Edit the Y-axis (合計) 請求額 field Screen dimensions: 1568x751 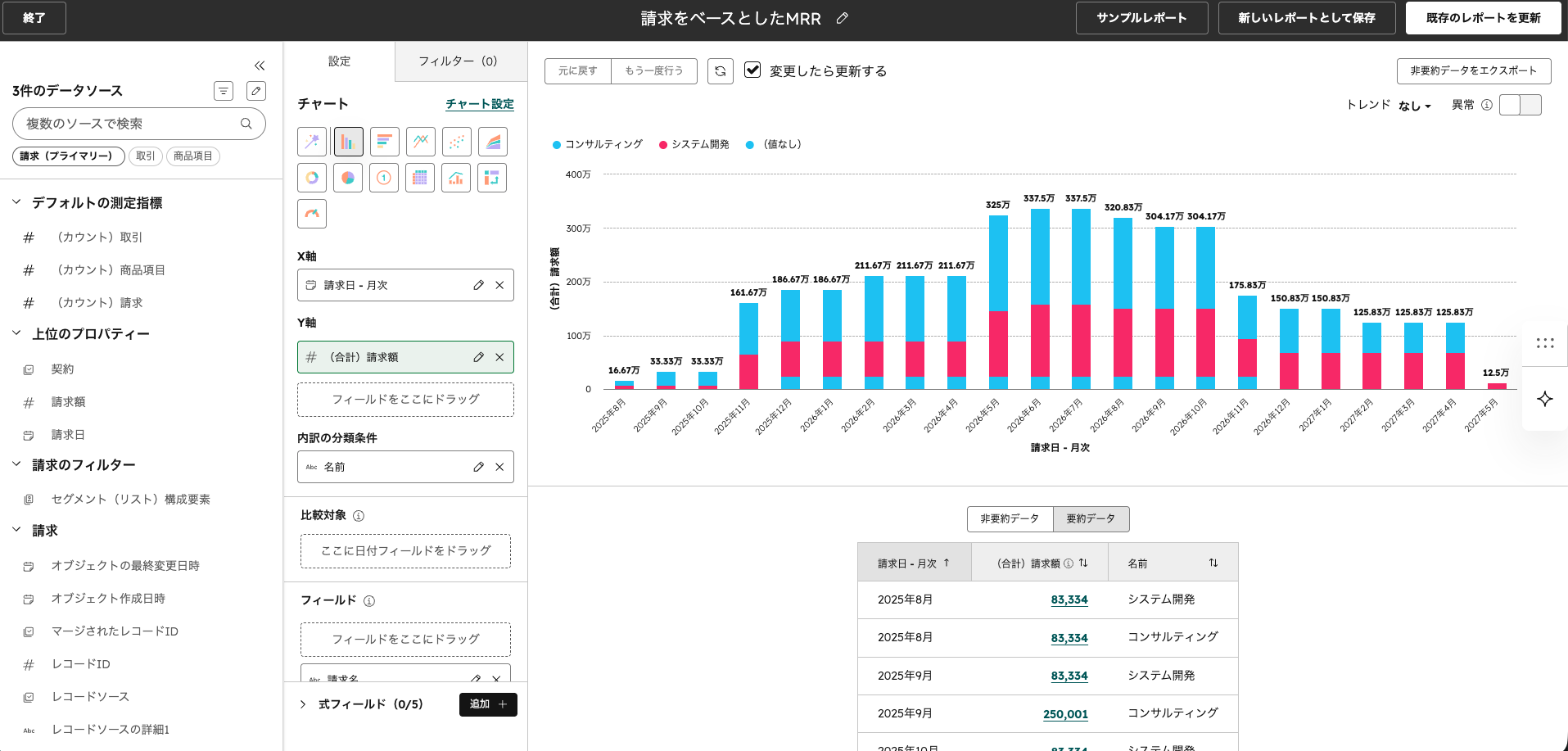478,357
